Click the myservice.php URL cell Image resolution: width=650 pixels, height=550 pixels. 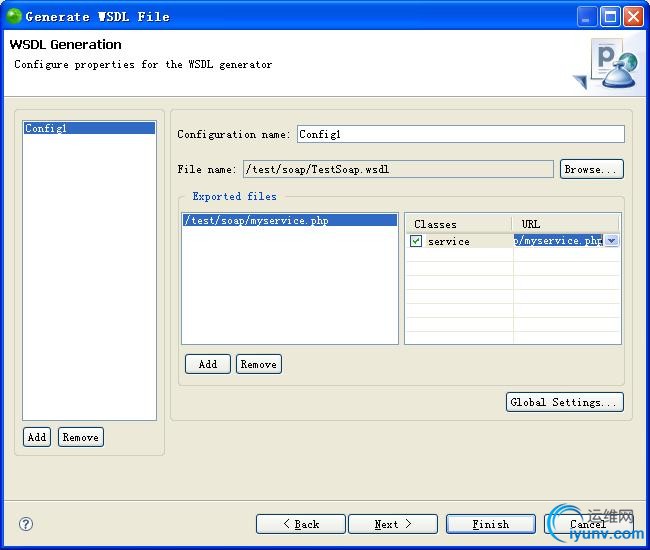pyautogui.click(x=558, y=240)
